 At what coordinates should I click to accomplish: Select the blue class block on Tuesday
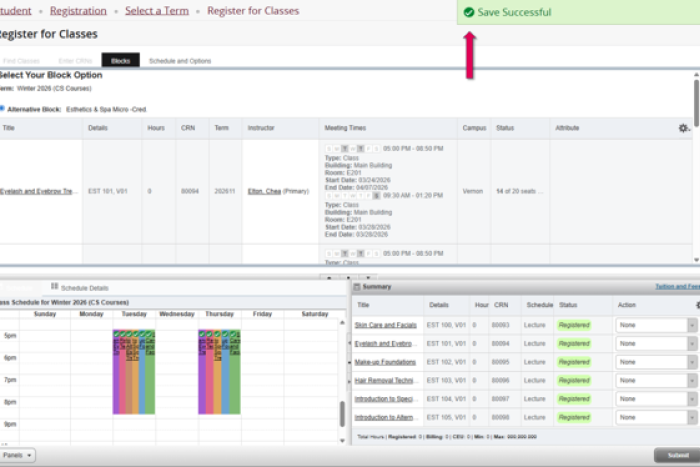pos(142,373)
